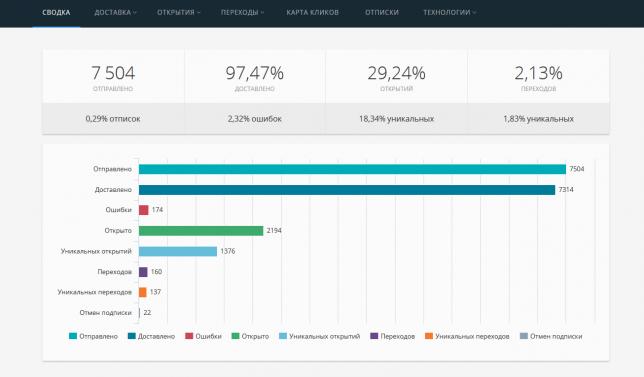Click the 18,34% уникальных openings stat
Viewport: 644px width, 377px height.
396,119
